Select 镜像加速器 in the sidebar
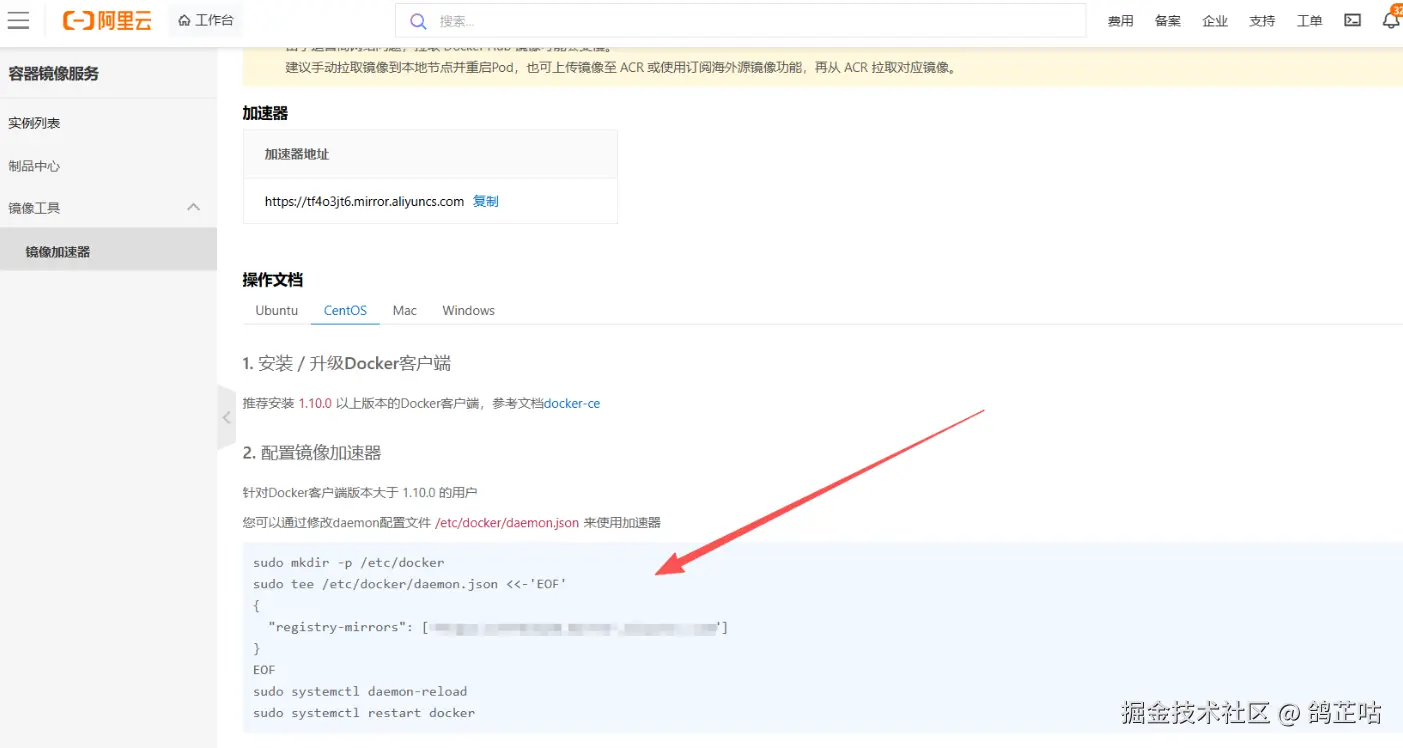Image resolution: width=1403 pixels, height=748 pixels. point(108,252)
